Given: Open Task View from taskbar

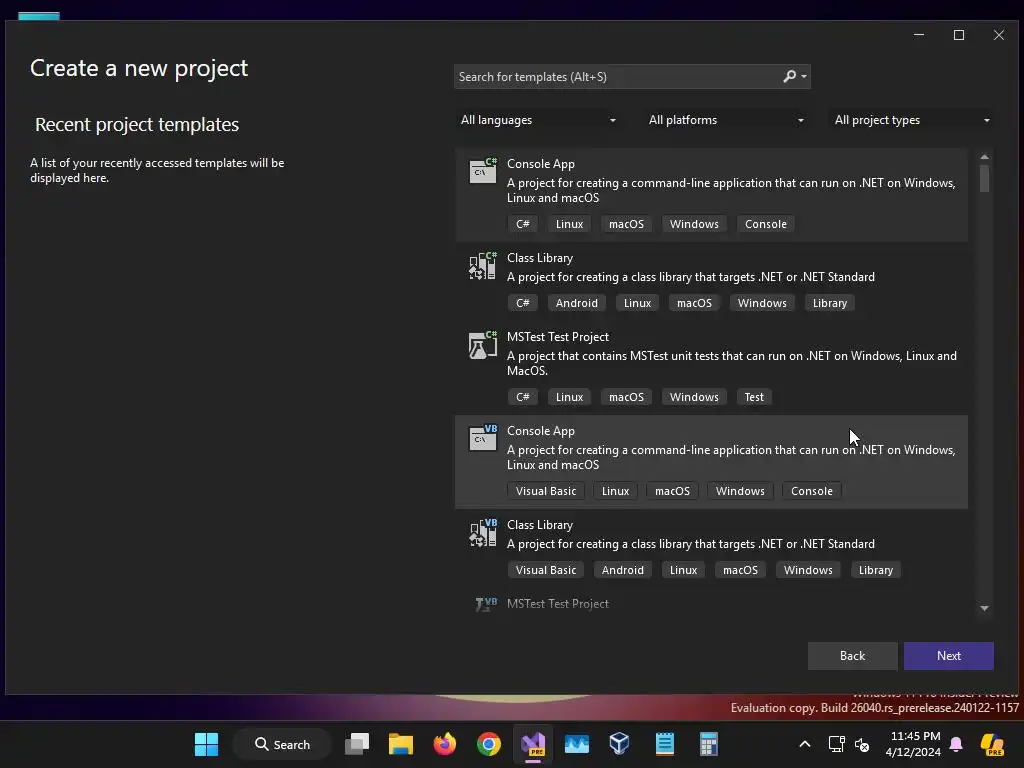Looking at the screenshot, I should tap(357, 744).
